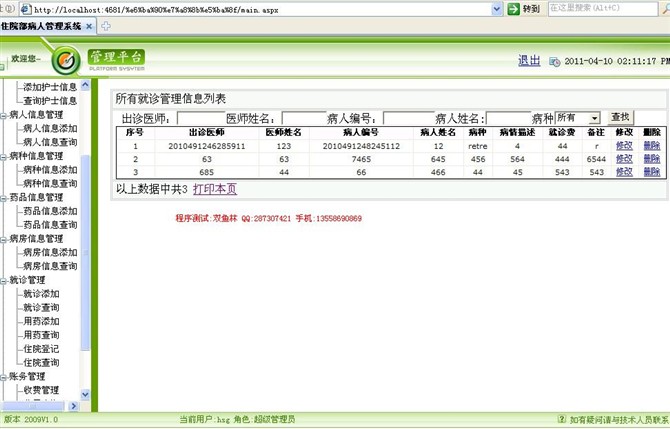Click 删除 link for row 3
This screenshot has height=429, width=670.
(x=652, y=172)
